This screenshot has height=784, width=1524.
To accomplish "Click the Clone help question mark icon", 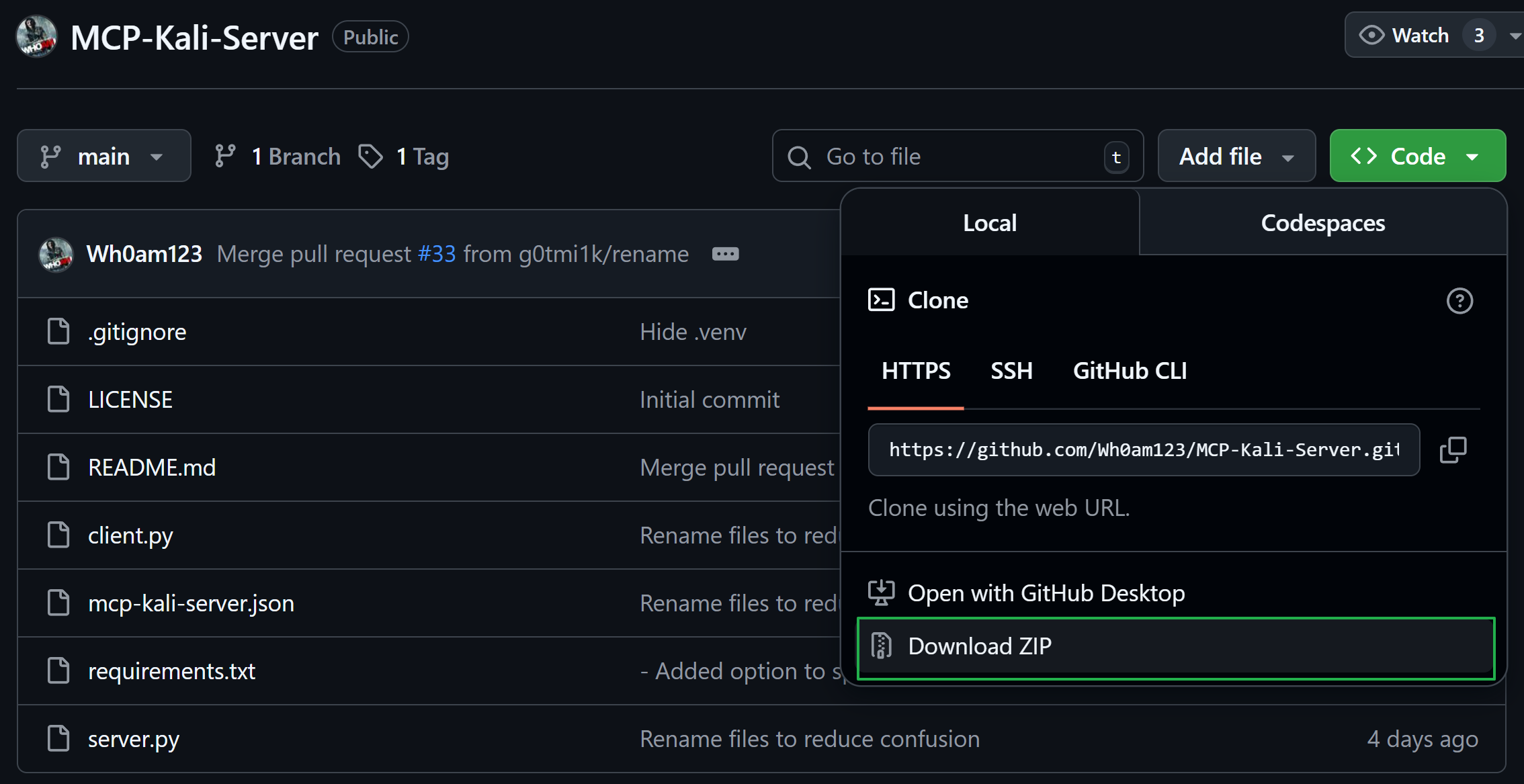I will coord(1459,300).
